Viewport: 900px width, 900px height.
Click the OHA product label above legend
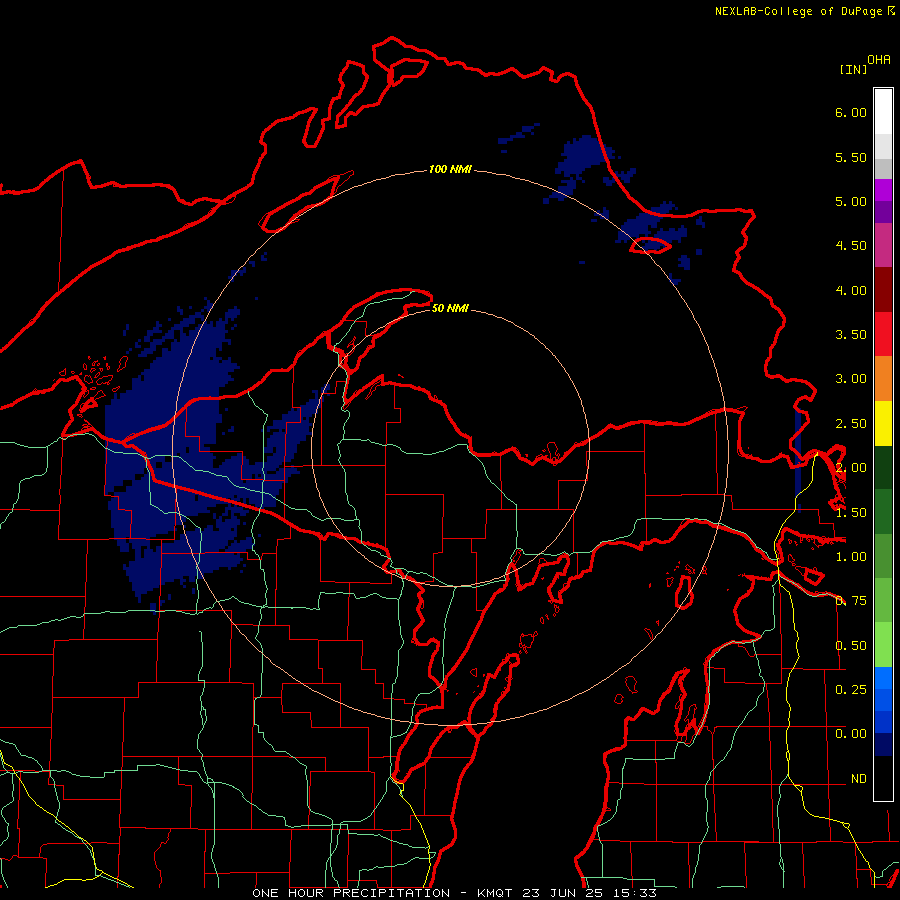point(879,60)
